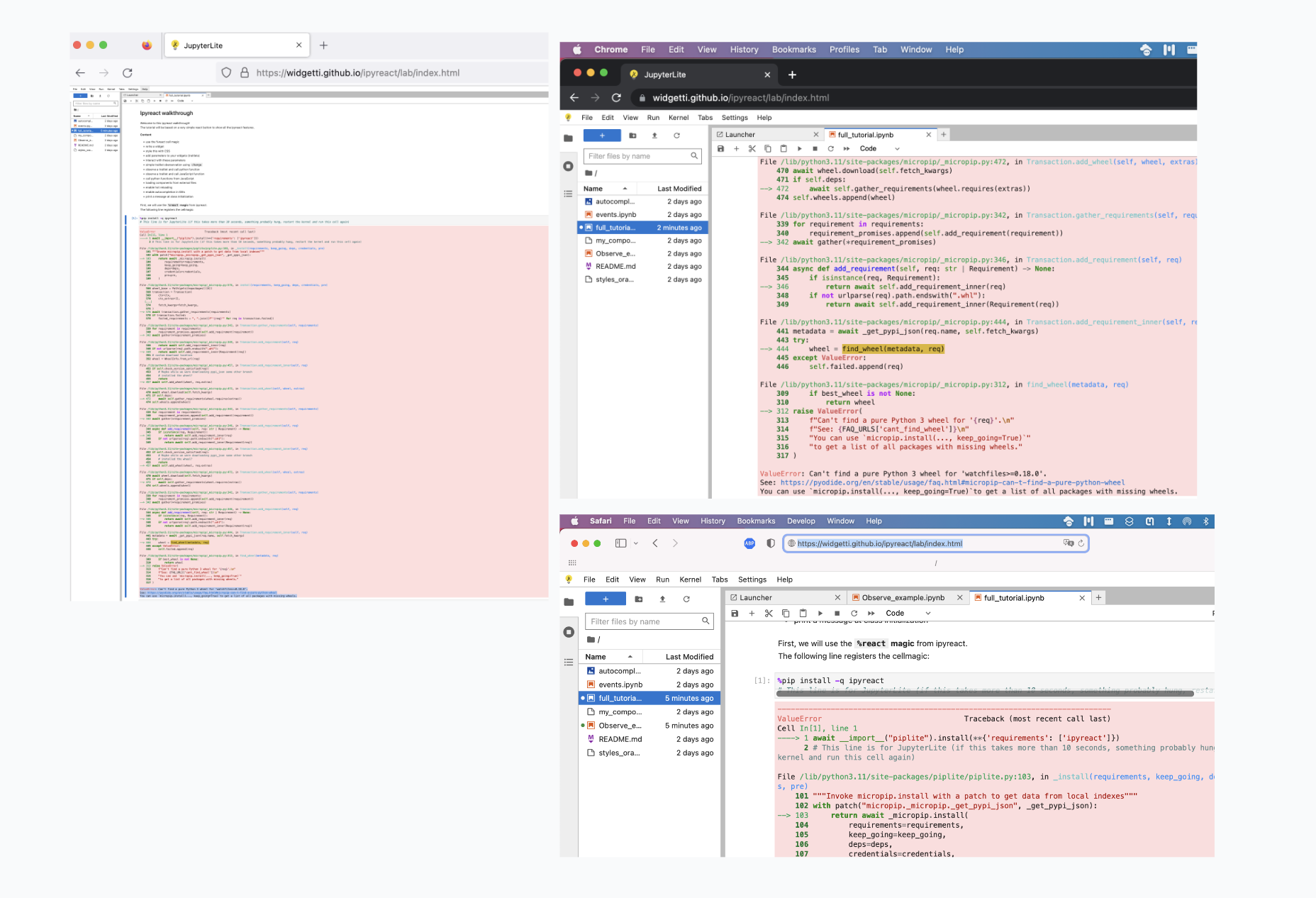Screen dimensions: 1316x898
Task: Restart kernel and run all cells
Action: click(x=847, y=148)
